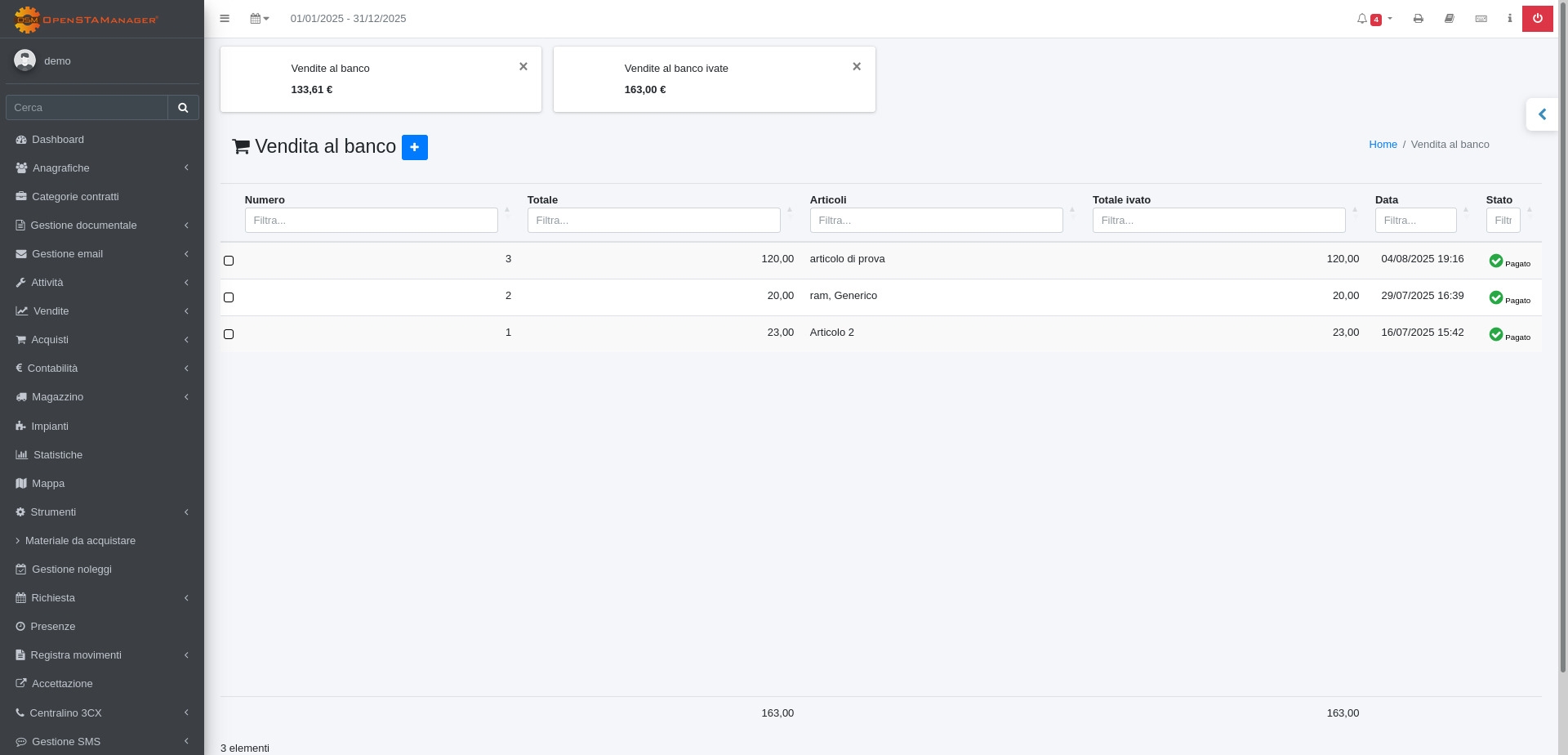
Task: Click the Articoli column filter field
Action: point(936,221)
